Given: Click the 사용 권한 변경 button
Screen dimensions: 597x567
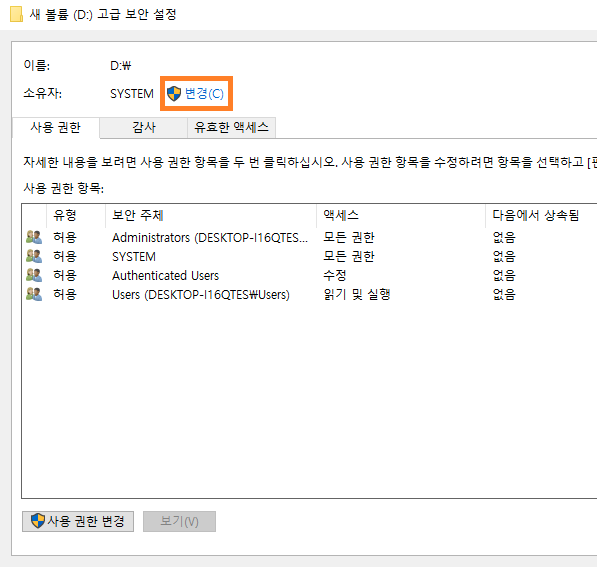Looking at the screenshot, I should click(78, 521).
